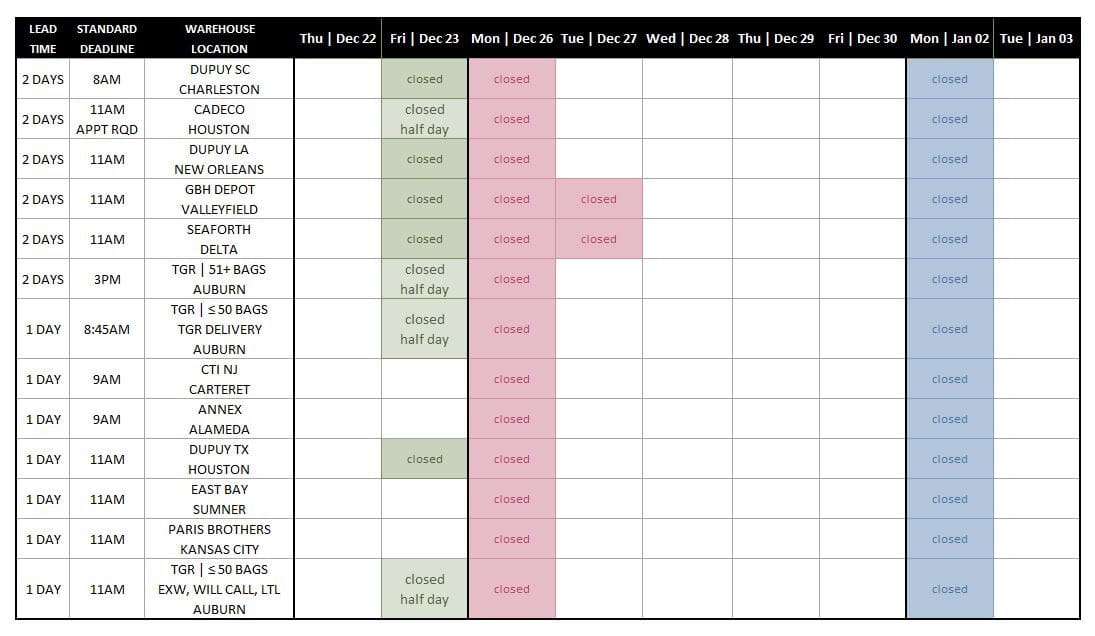Click the PARIS BROTHERS KANSAS CITY cell
This screenshot has height=636, width=1095.
point(219,539)
